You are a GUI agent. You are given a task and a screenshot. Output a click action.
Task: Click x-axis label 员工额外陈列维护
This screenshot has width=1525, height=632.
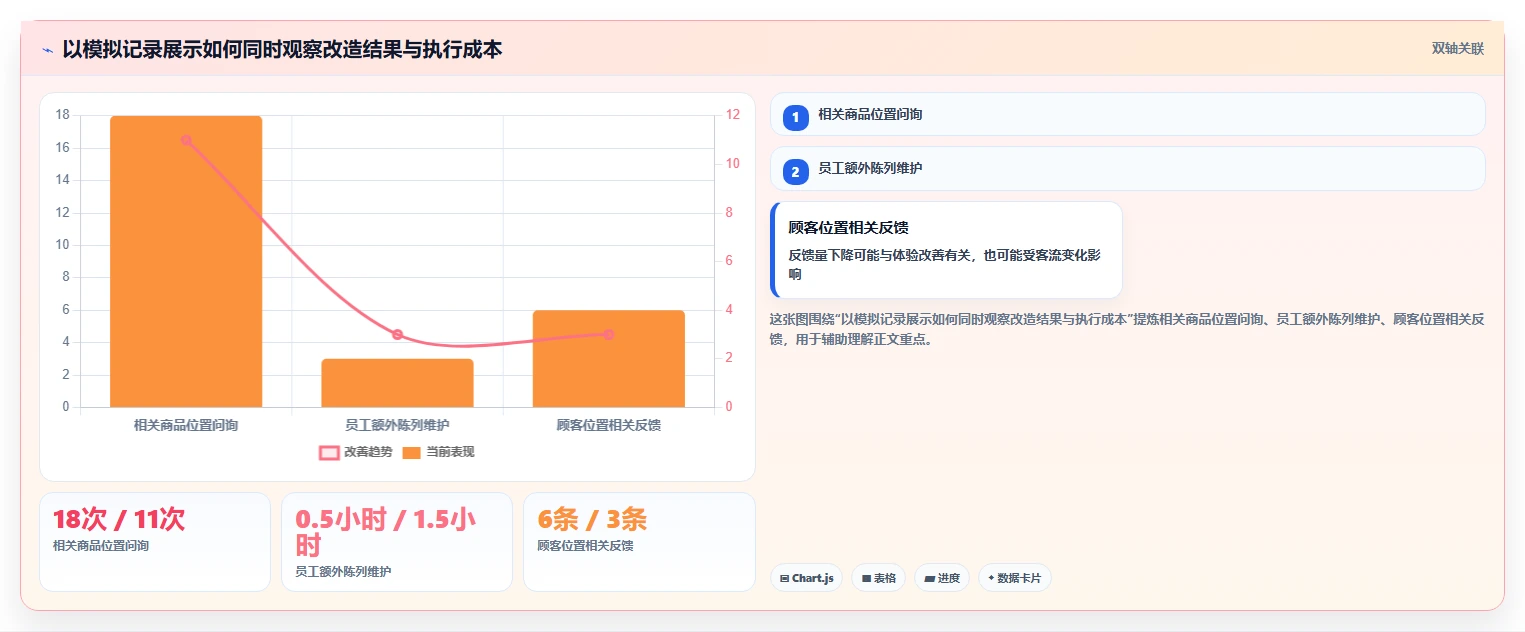397,425
